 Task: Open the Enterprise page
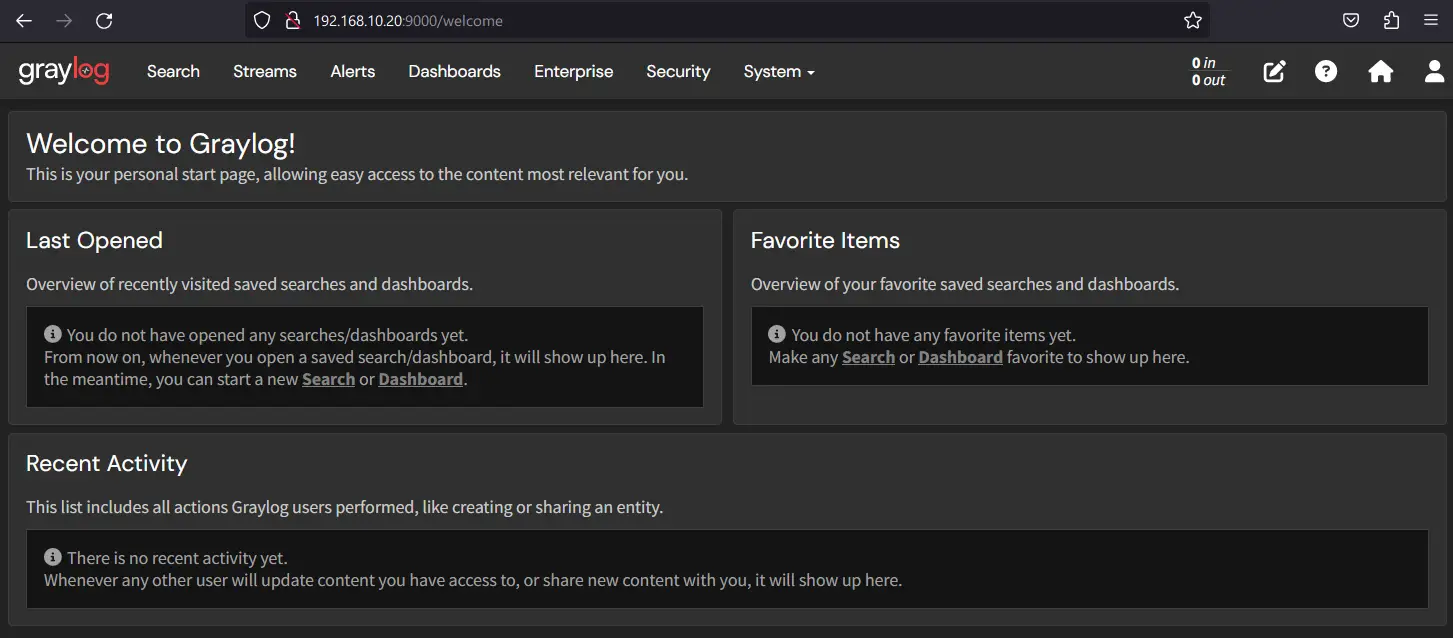point(574,71)
